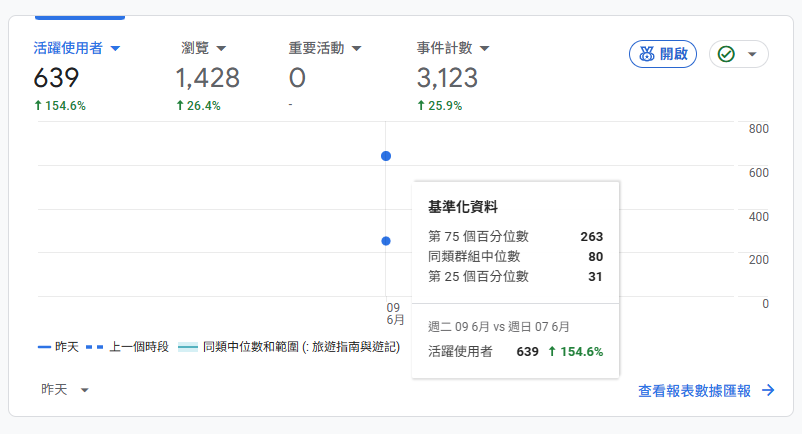Viewport: 802px width, 434px height.
Task: Click the 3,123 event count value
Action: [447, 78]
